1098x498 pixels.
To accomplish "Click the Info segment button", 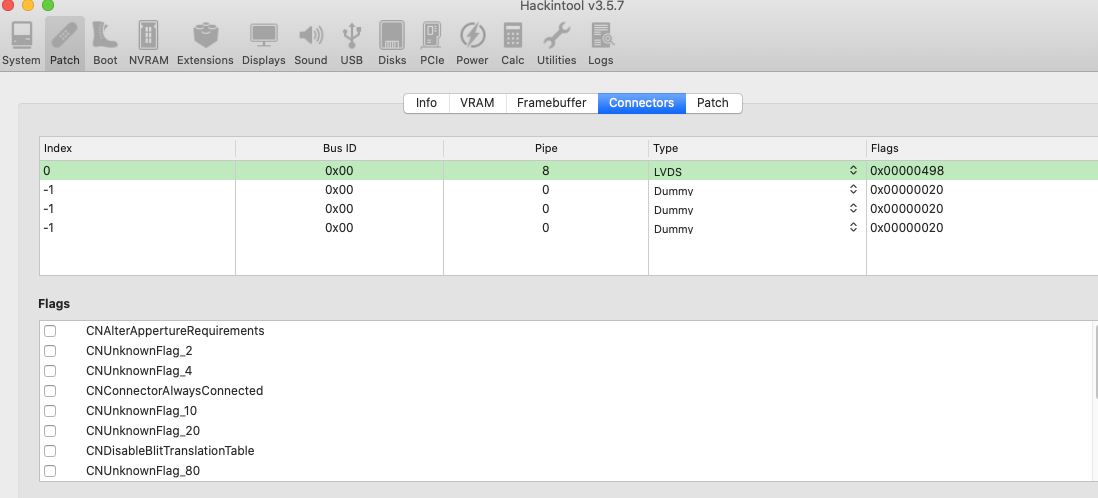I will (426, 103).
